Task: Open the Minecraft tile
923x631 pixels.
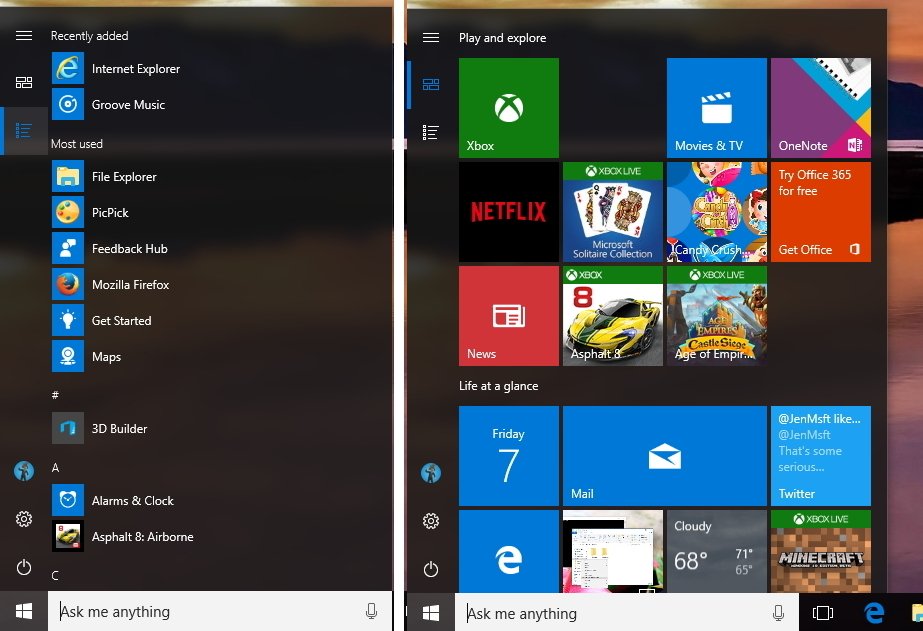Action: tap(821, 552)
